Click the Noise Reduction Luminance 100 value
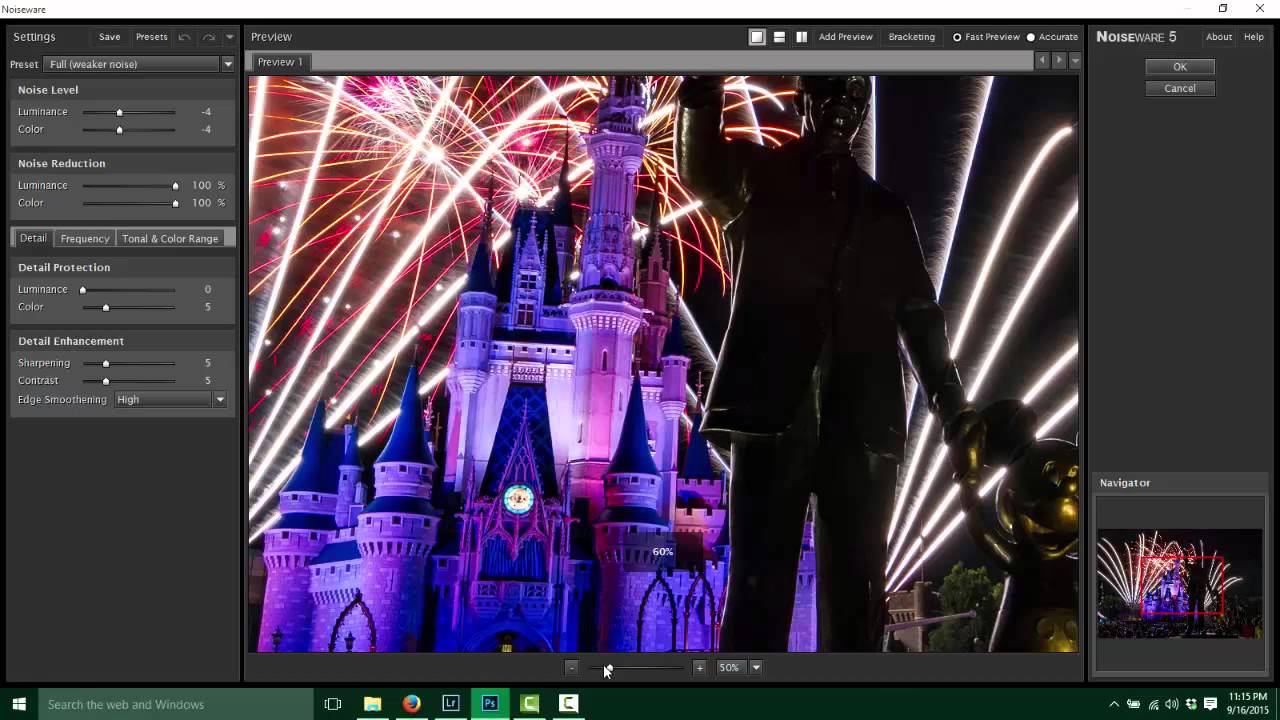The width and height of the screenshot is (1280, 720). click(202, 185)
